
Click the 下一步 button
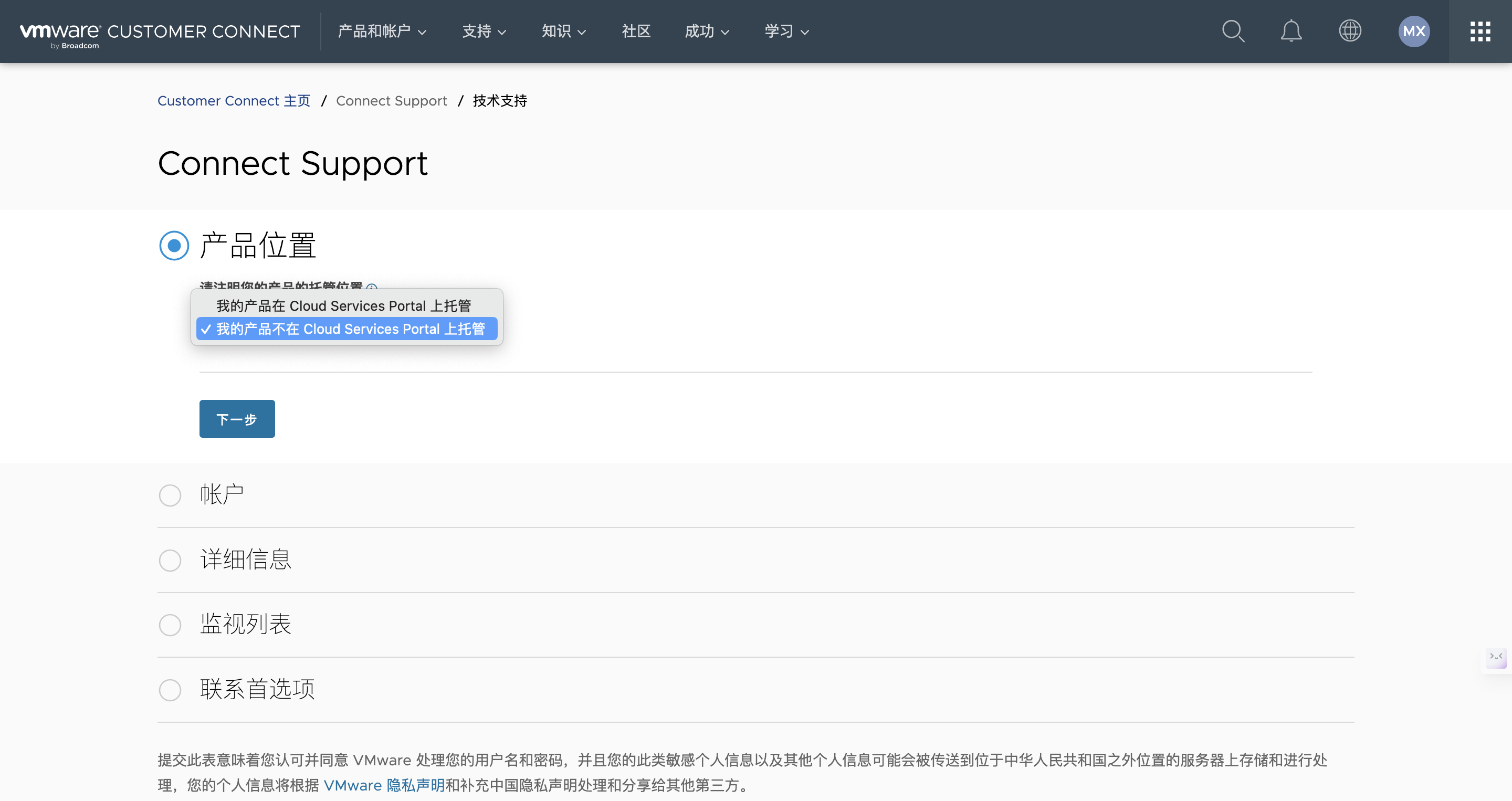(237, 419)
